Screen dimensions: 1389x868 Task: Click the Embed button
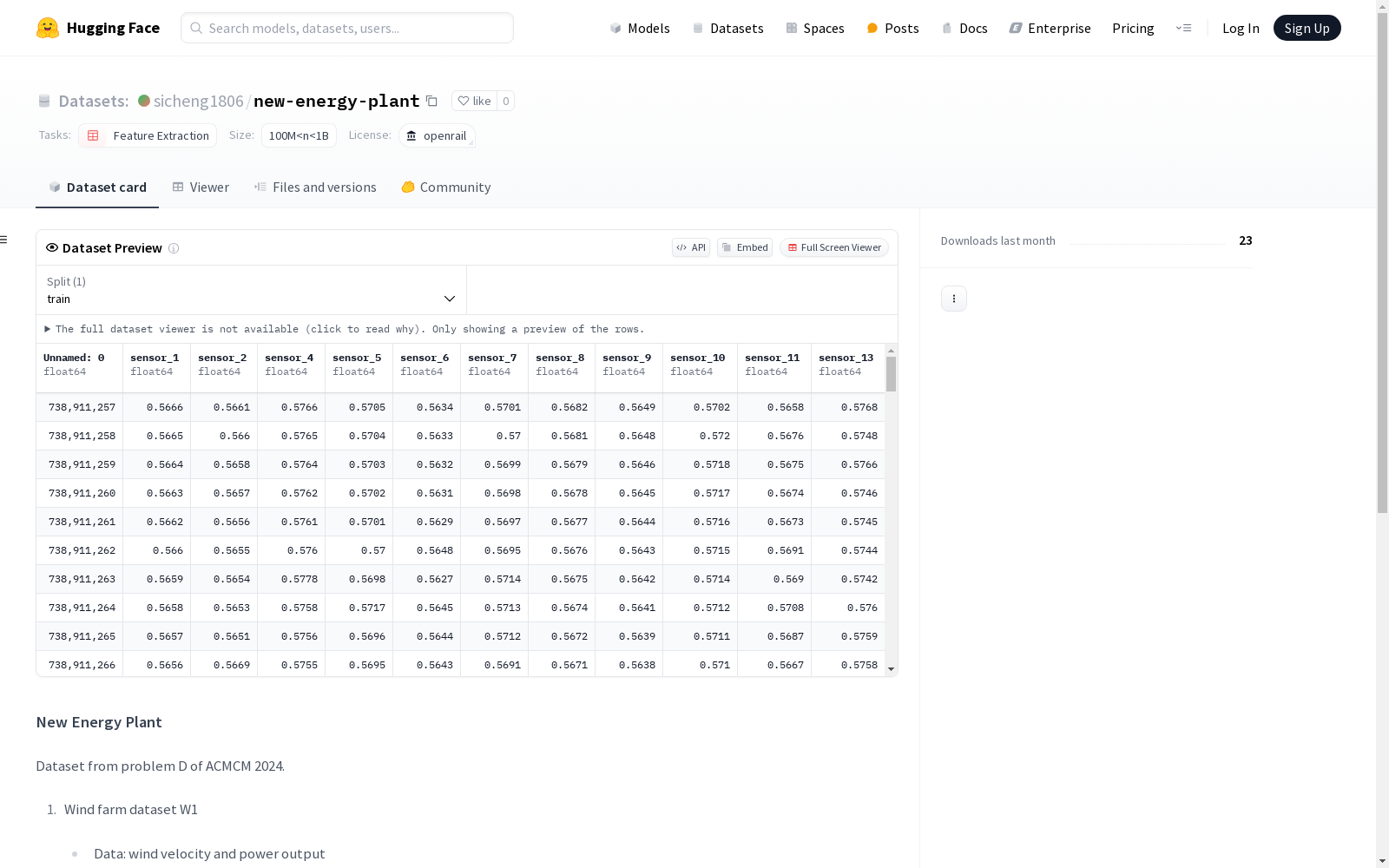745,247
